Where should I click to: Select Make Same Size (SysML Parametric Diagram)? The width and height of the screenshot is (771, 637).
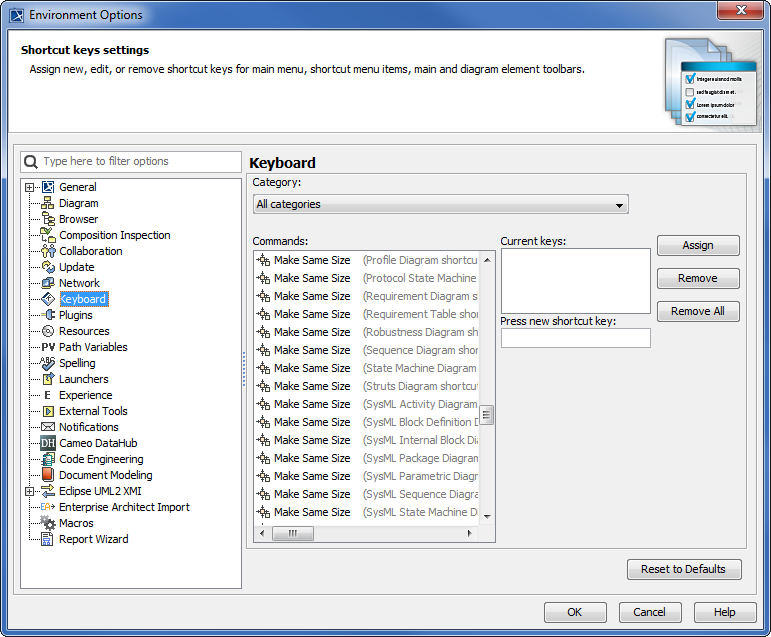[x=367, y=476]
